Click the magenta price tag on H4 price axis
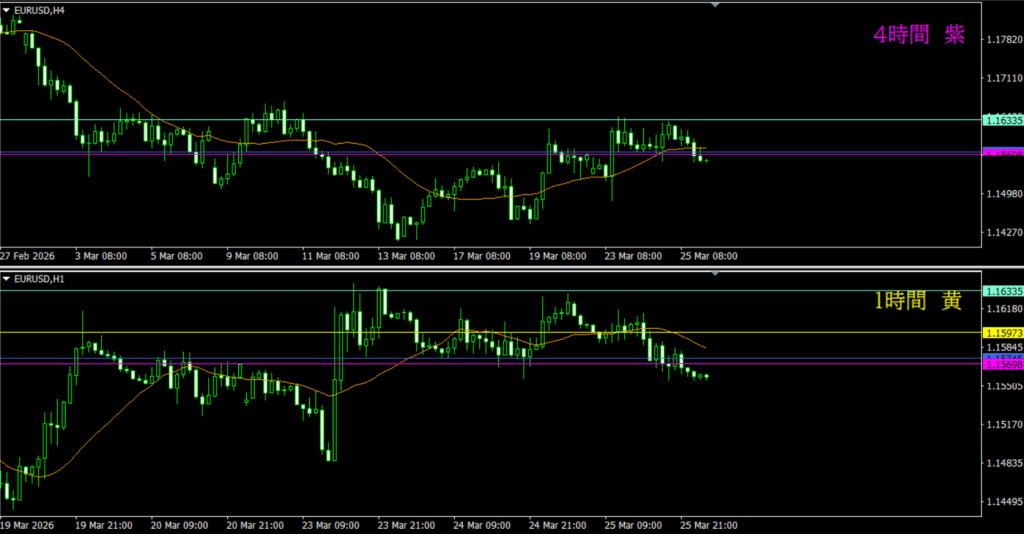This screenshot has height=534, width=1024. click(x=1002, y=154)
